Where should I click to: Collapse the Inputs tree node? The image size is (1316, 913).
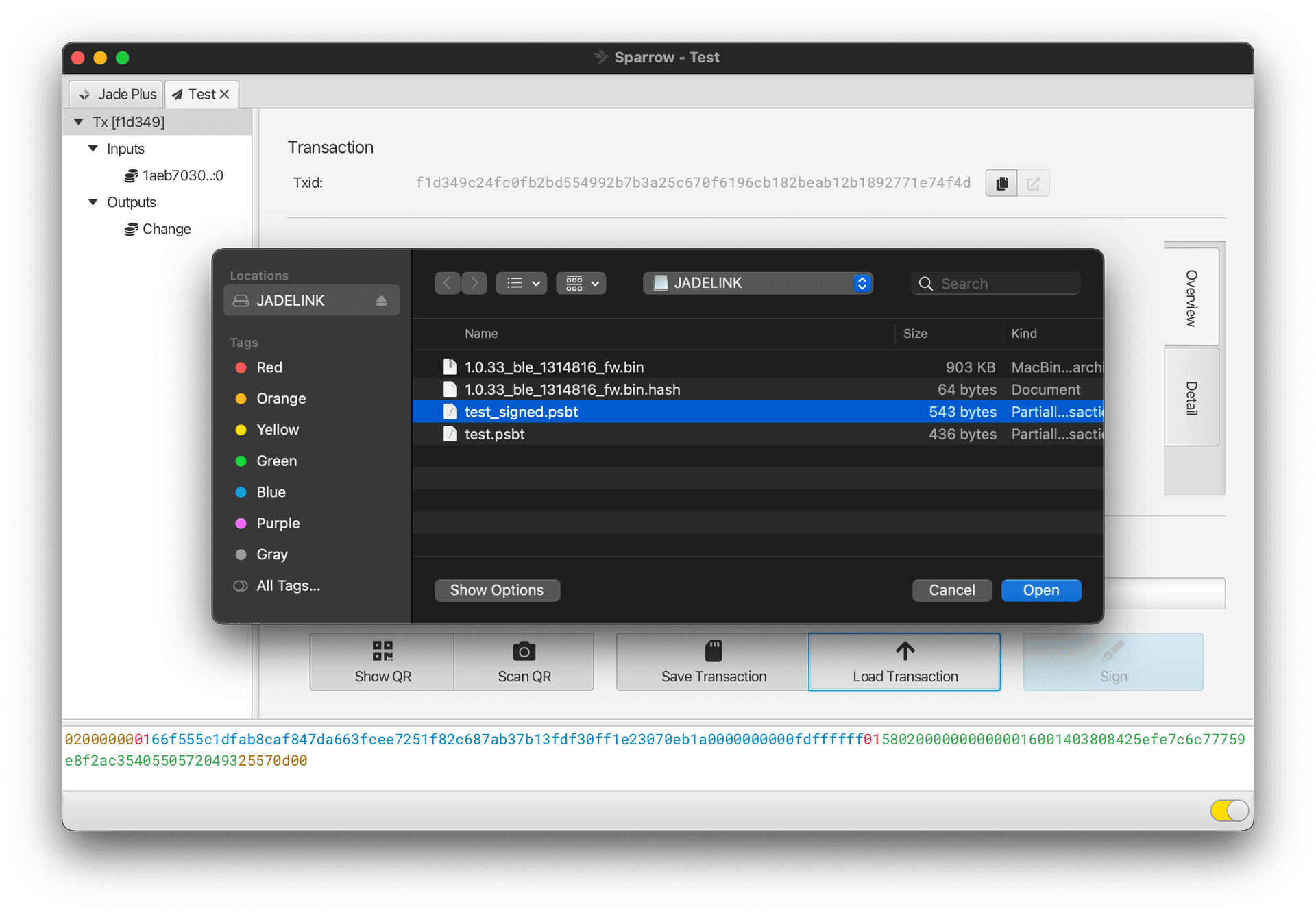(93, 149)
